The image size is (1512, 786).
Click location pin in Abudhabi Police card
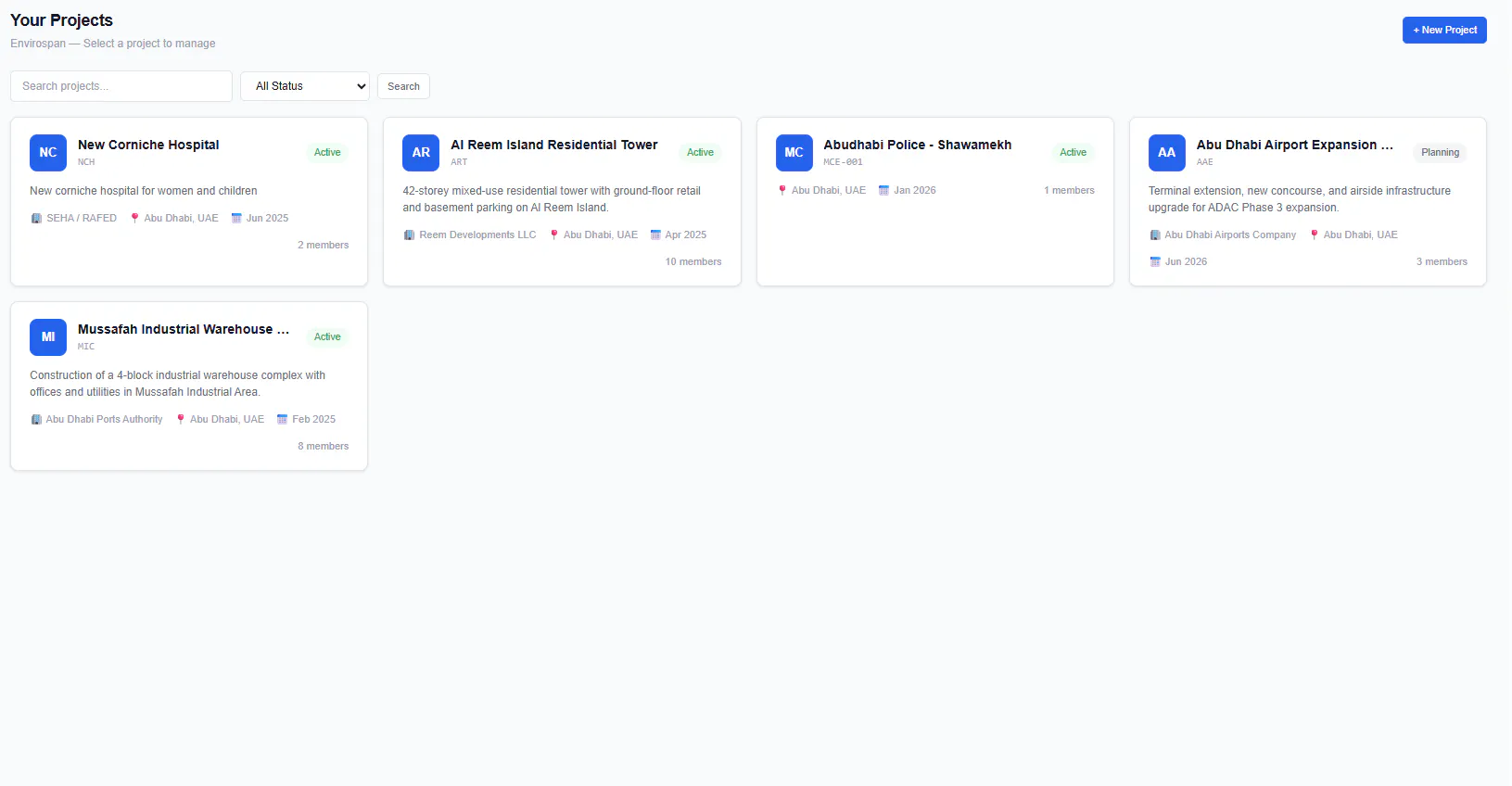tap(782, 191)
